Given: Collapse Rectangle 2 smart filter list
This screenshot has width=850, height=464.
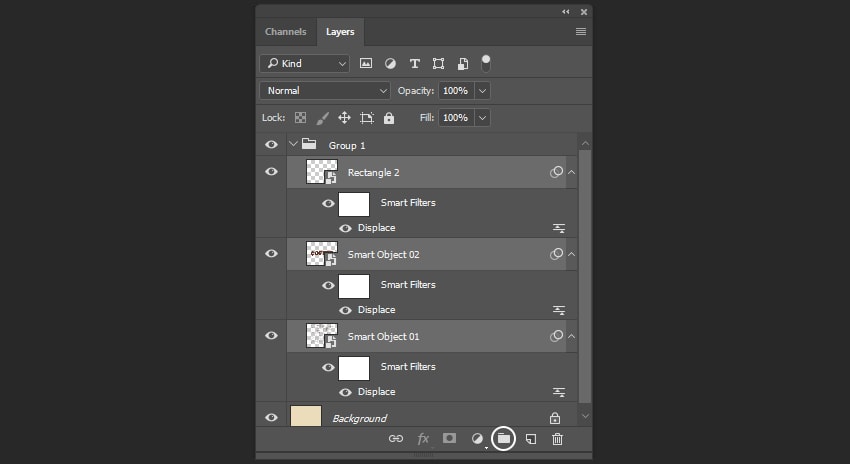Looking at the screenshot, I should coord(571,172).
